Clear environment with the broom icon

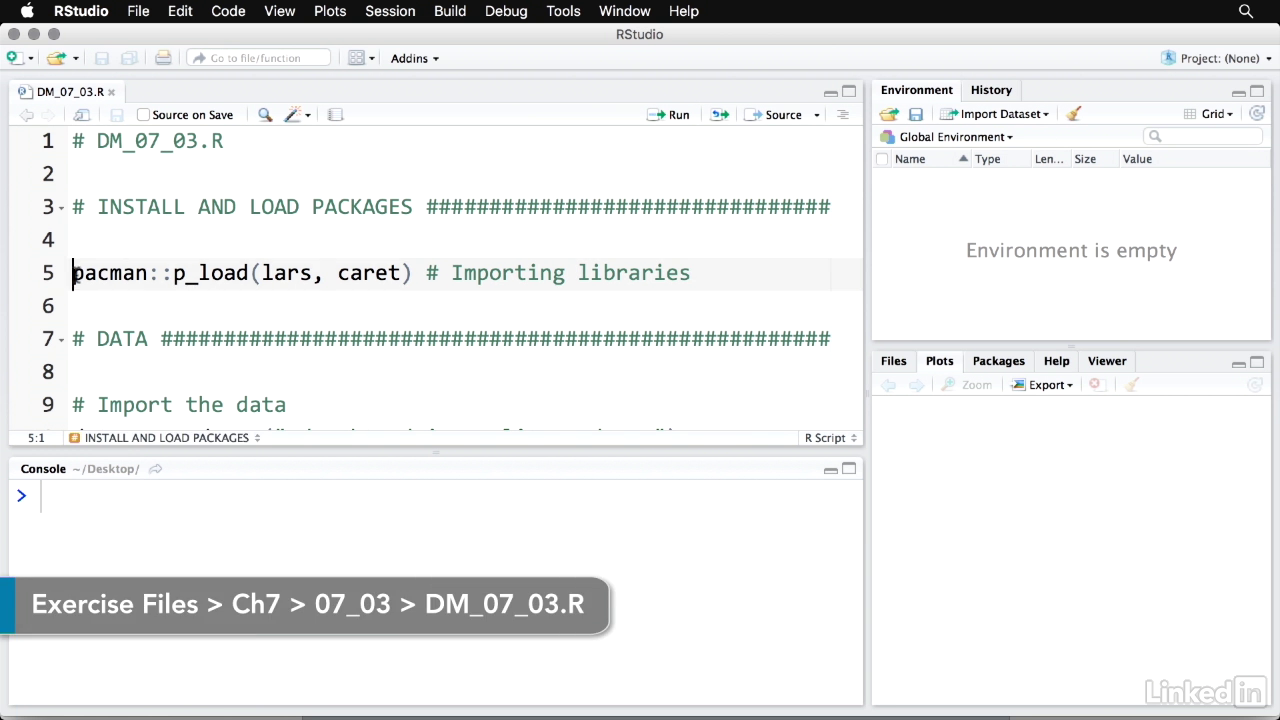click(x=1073, y=114)
